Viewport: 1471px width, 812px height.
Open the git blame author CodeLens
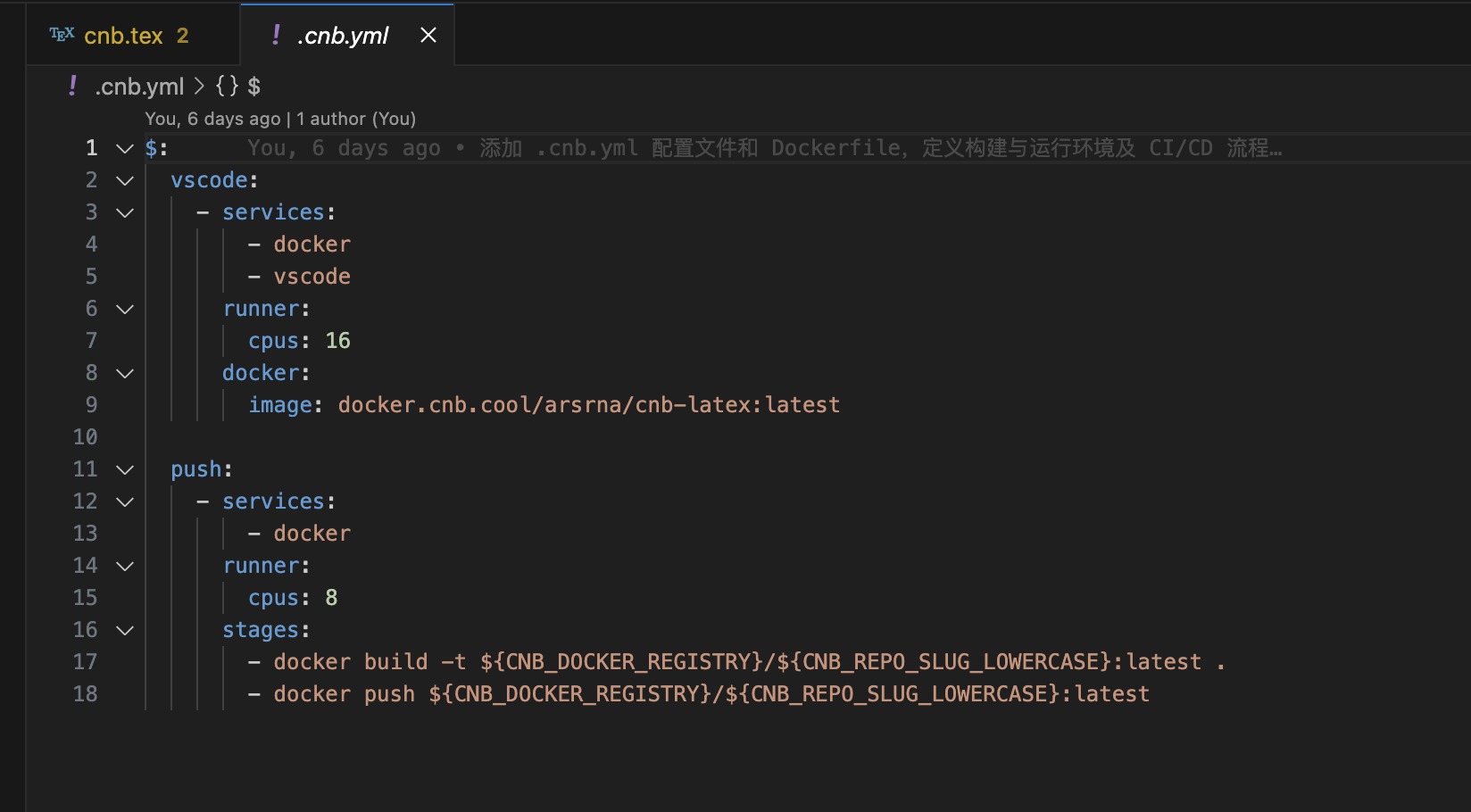click(x=280, y=119)
